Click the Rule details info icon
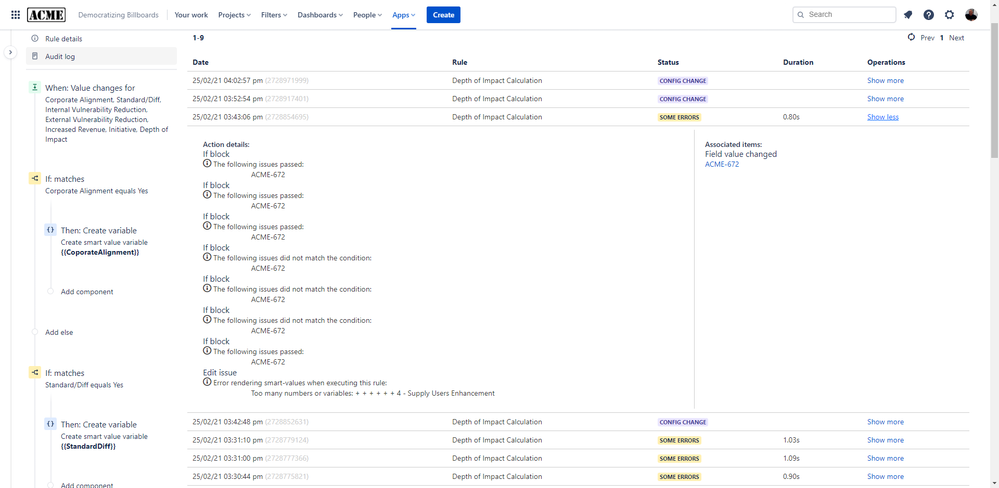 [35, 39]
